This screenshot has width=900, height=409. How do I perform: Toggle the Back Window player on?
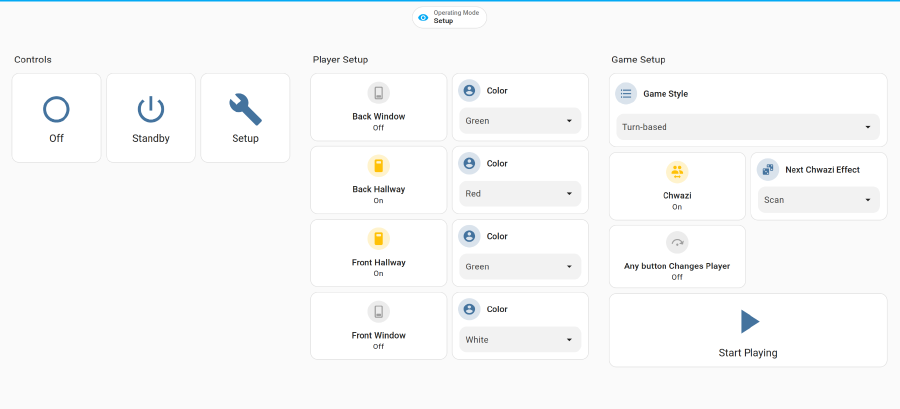379,107
